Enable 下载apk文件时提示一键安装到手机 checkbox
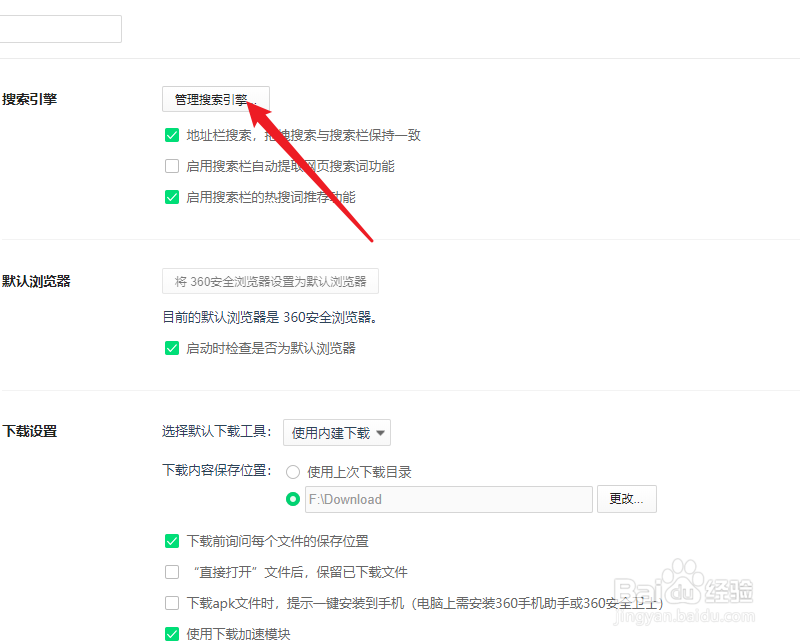 pyautogui.click(x=172, y=603)
